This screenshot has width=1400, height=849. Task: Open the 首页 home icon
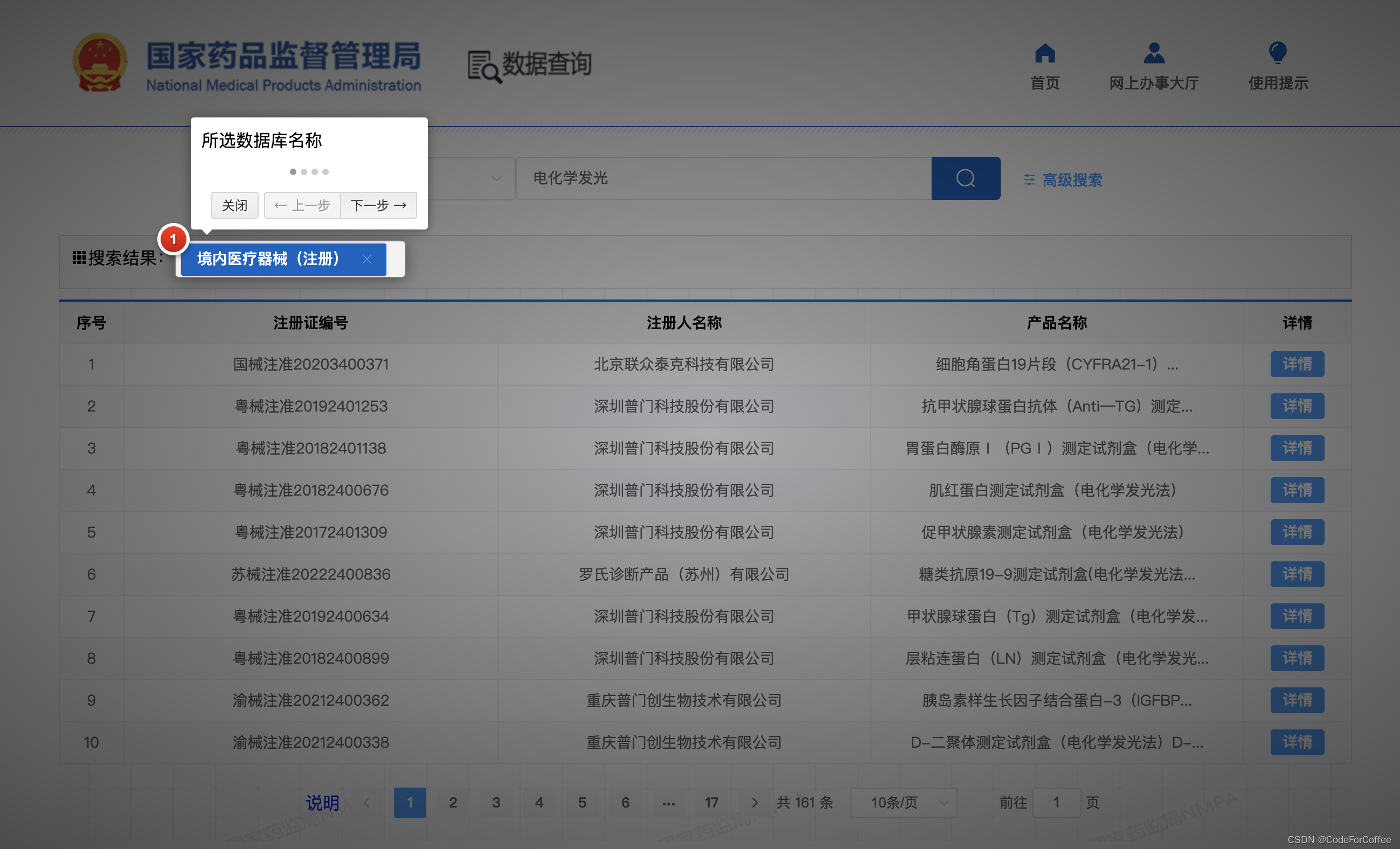[x=1044, y=53]
